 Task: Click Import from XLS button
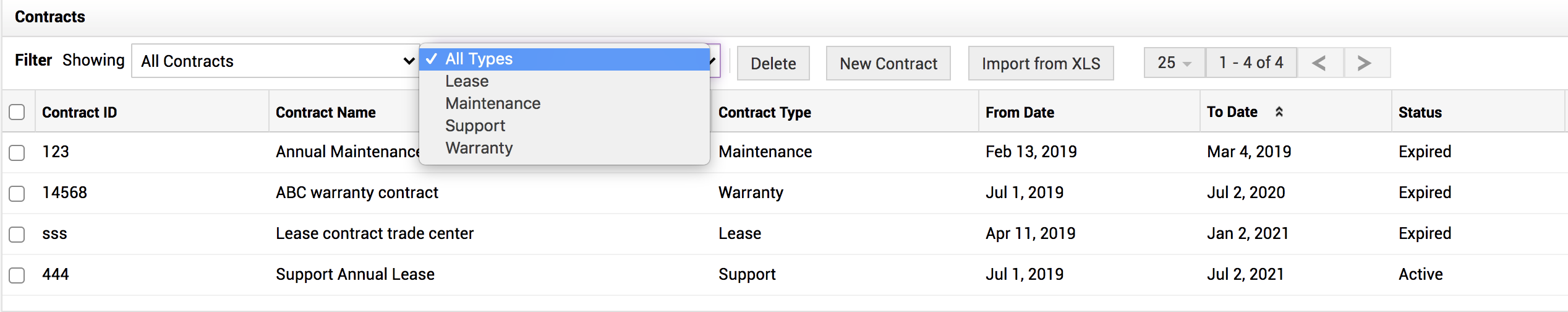(x=1041, y=63)
